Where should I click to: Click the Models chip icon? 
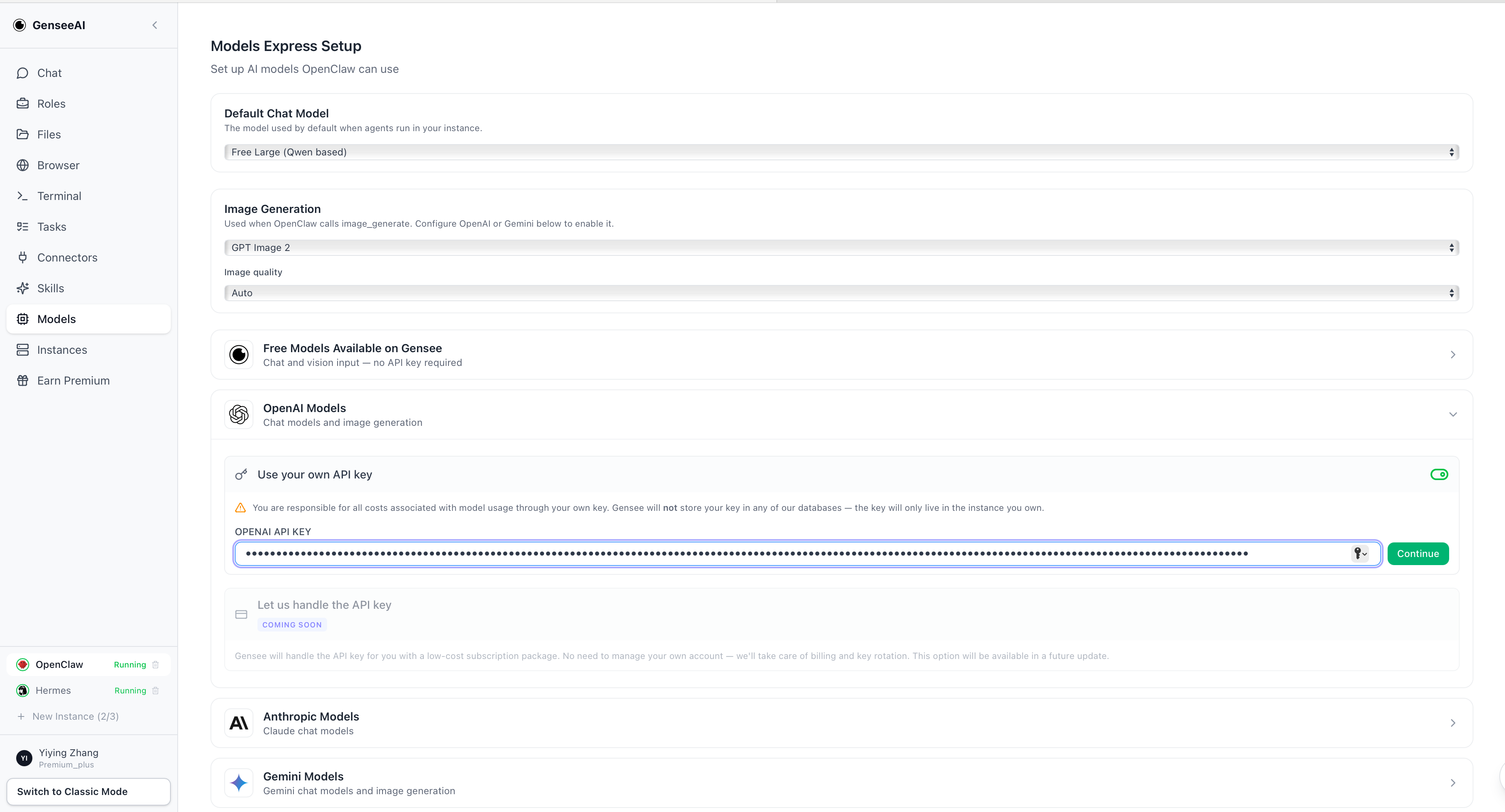pos(23,319)
